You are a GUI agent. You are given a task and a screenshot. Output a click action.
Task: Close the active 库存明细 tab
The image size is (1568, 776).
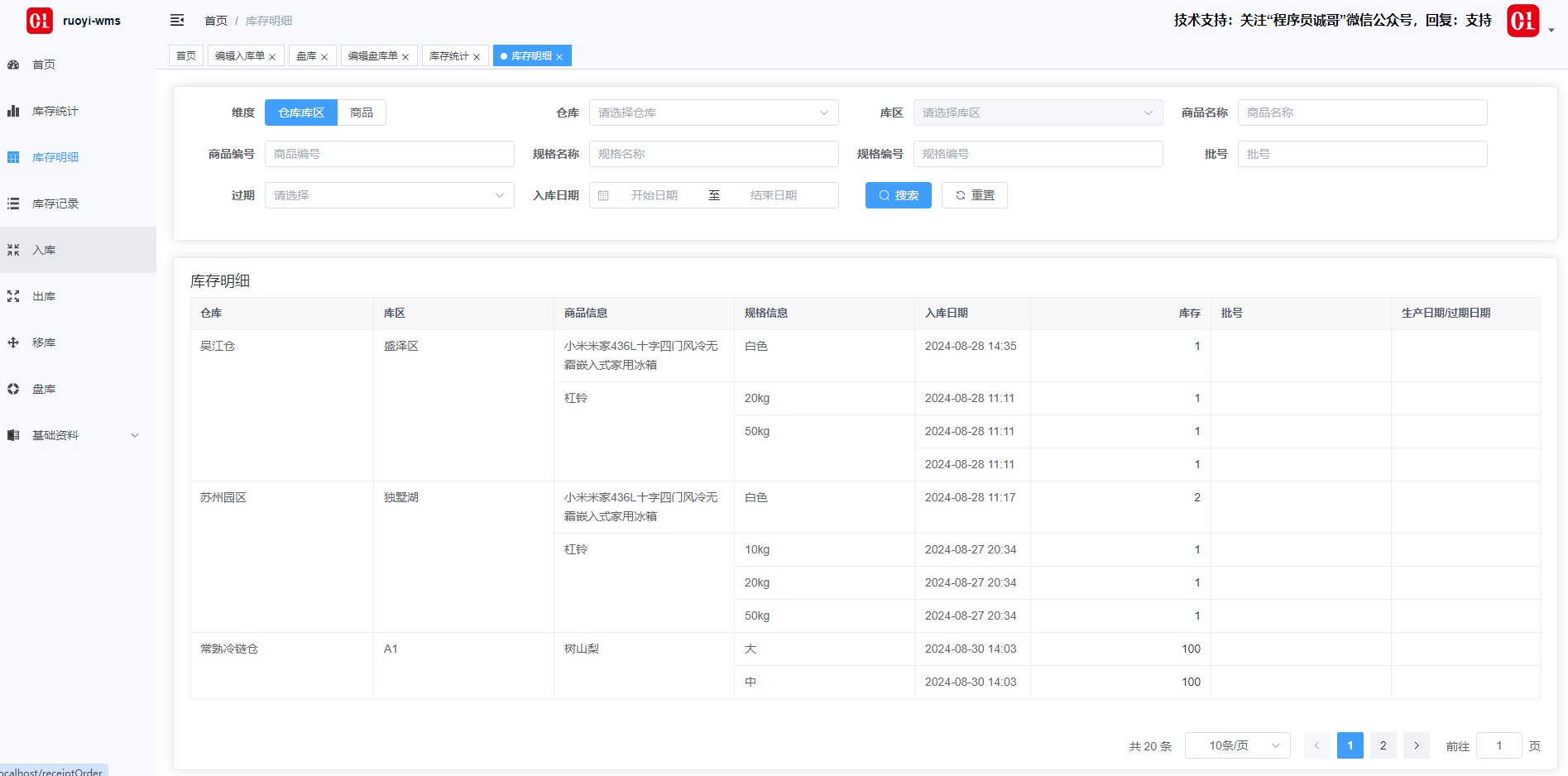(x=559, y=57)
